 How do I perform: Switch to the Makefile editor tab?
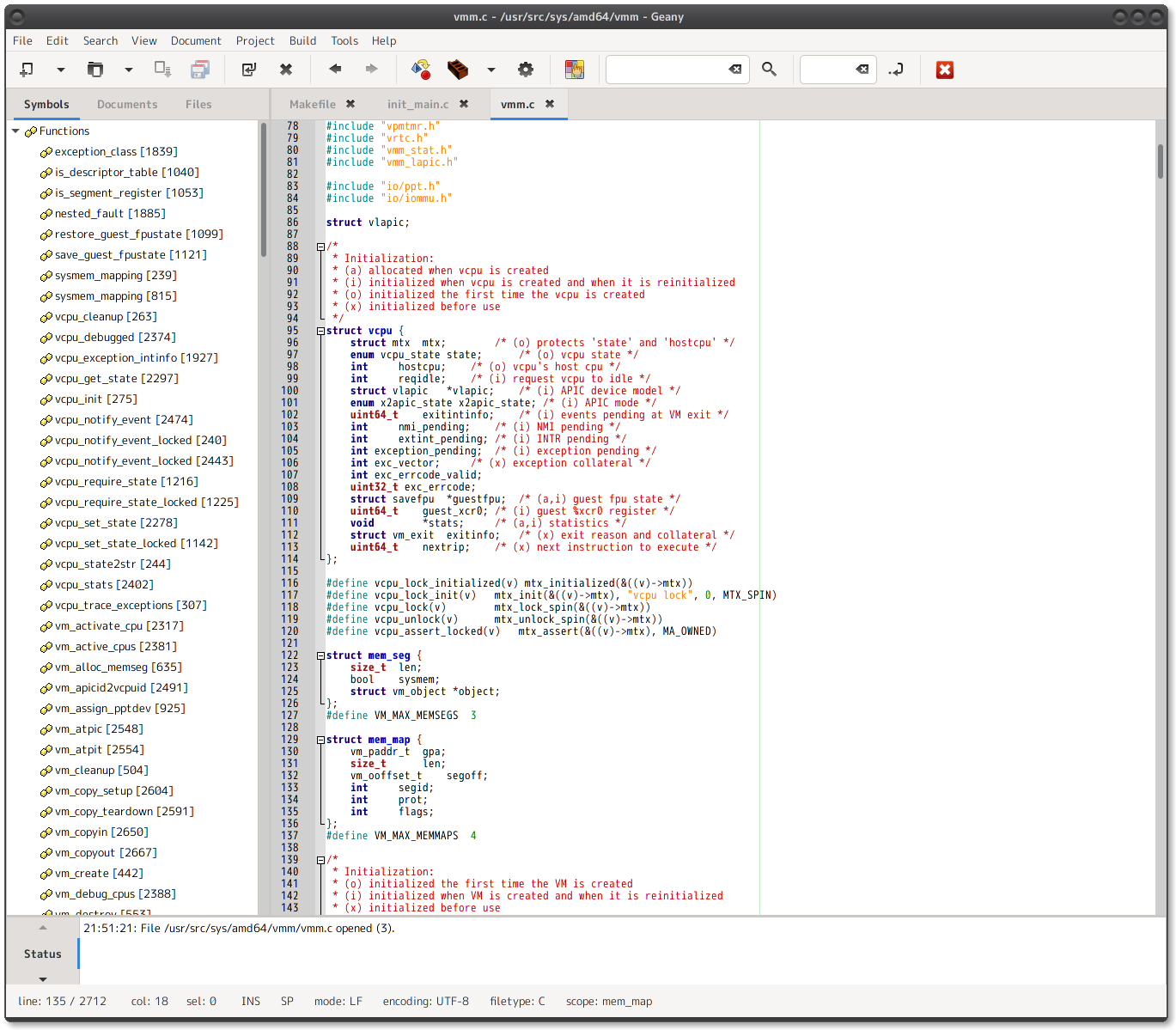point(313,104)
